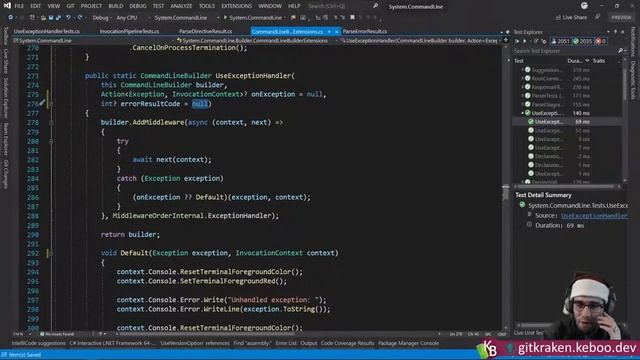Click the editor vertical scrollbar
Viewport: 640px width, 360px height.
pyautogui.click(x=505, y=186)
